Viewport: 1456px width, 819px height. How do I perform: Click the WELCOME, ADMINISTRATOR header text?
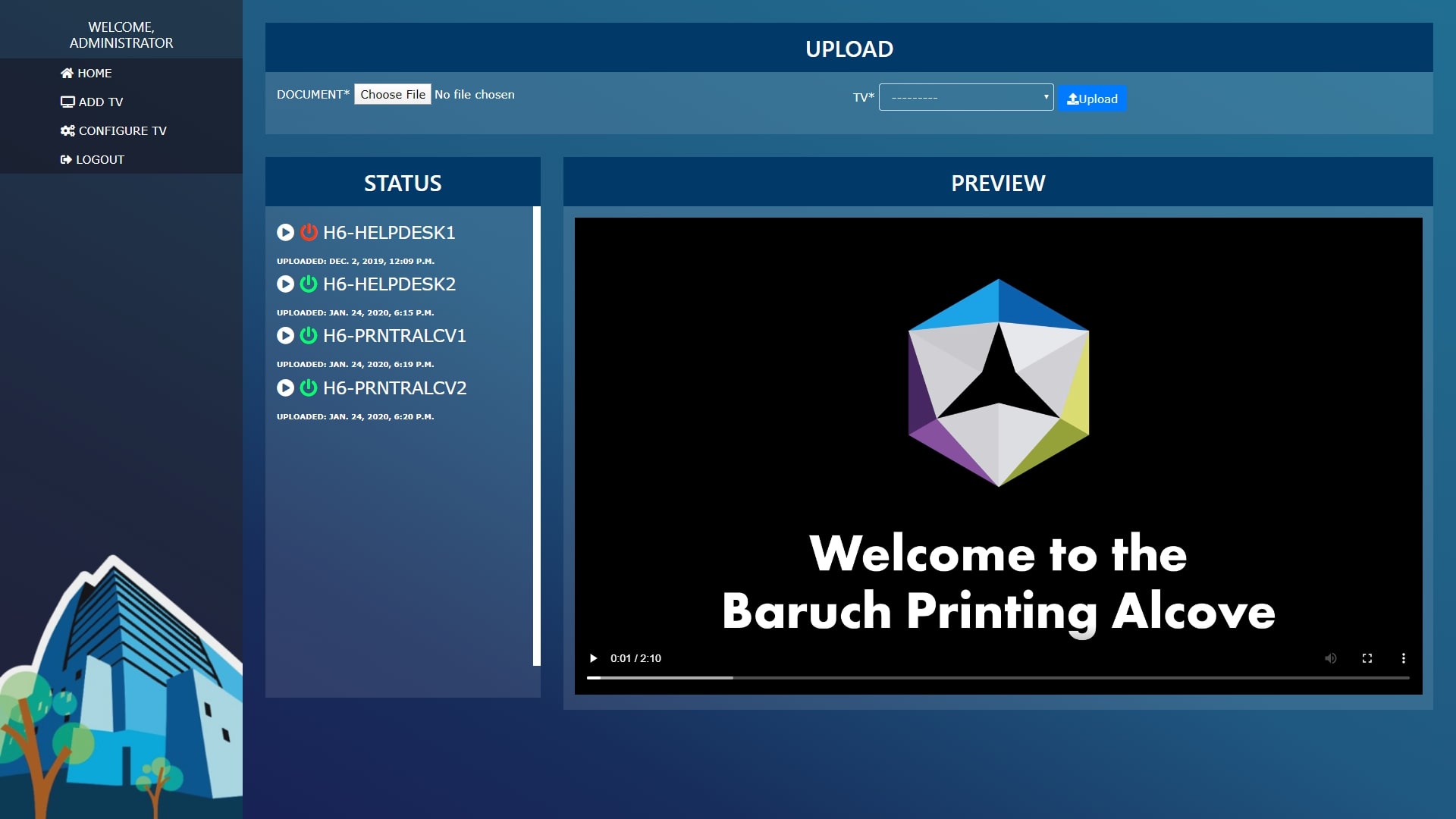121,35
